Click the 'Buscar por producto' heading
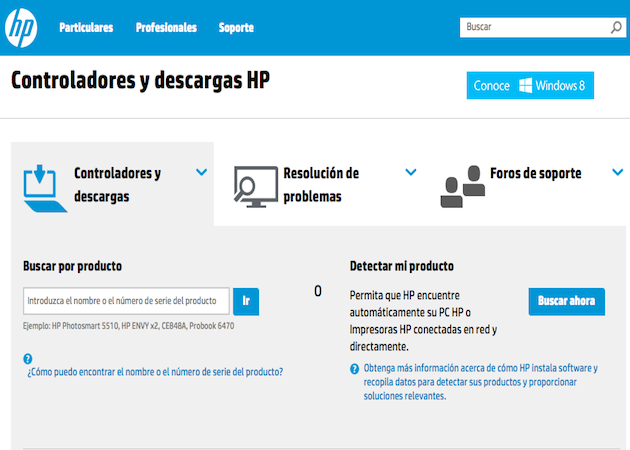 click(x=72, y=266)
